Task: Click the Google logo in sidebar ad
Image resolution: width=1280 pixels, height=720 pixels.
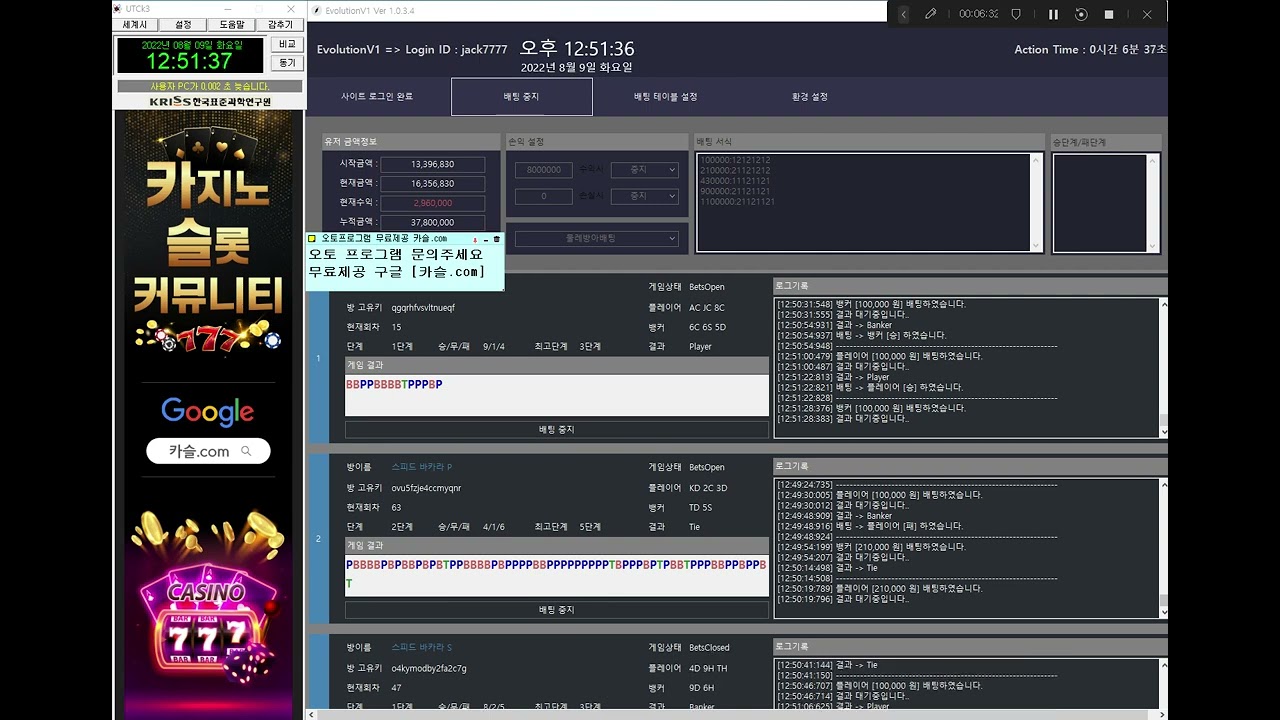Action: coord(207,411)
